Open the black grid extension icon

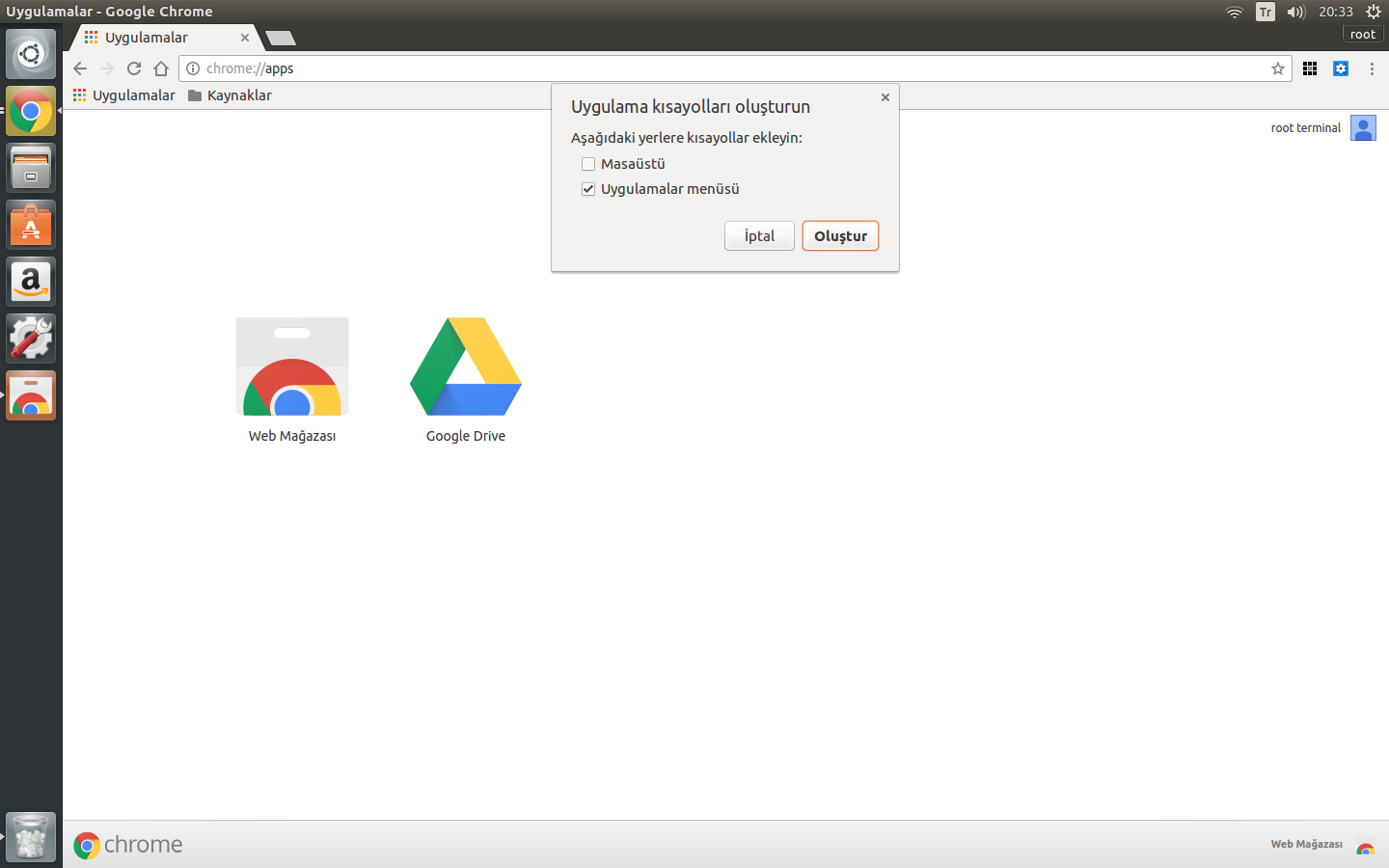click(x=1310, y=68)
